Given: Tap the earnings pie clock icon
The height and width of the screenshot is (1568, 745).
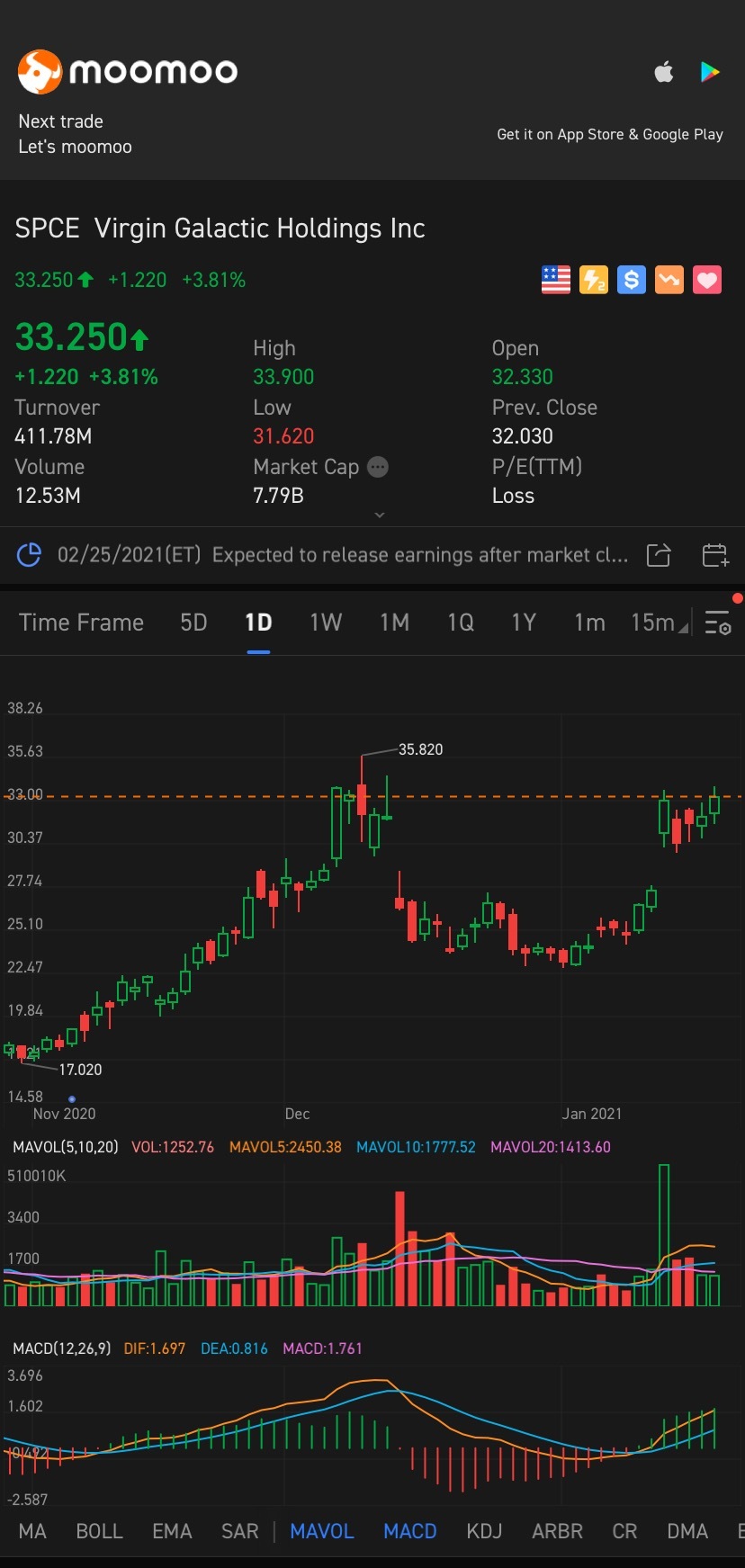Looking at the screenshot, I should pyautogui.click(x=29, y=555).
